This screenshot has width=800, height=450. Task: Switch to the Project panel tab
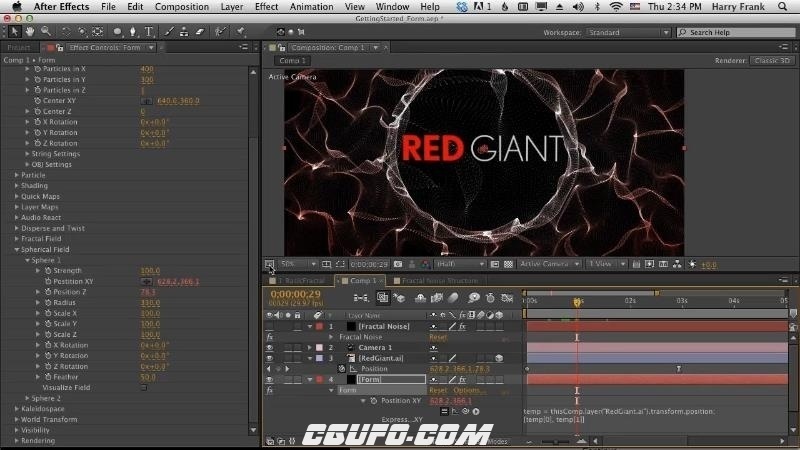[19, 47]
